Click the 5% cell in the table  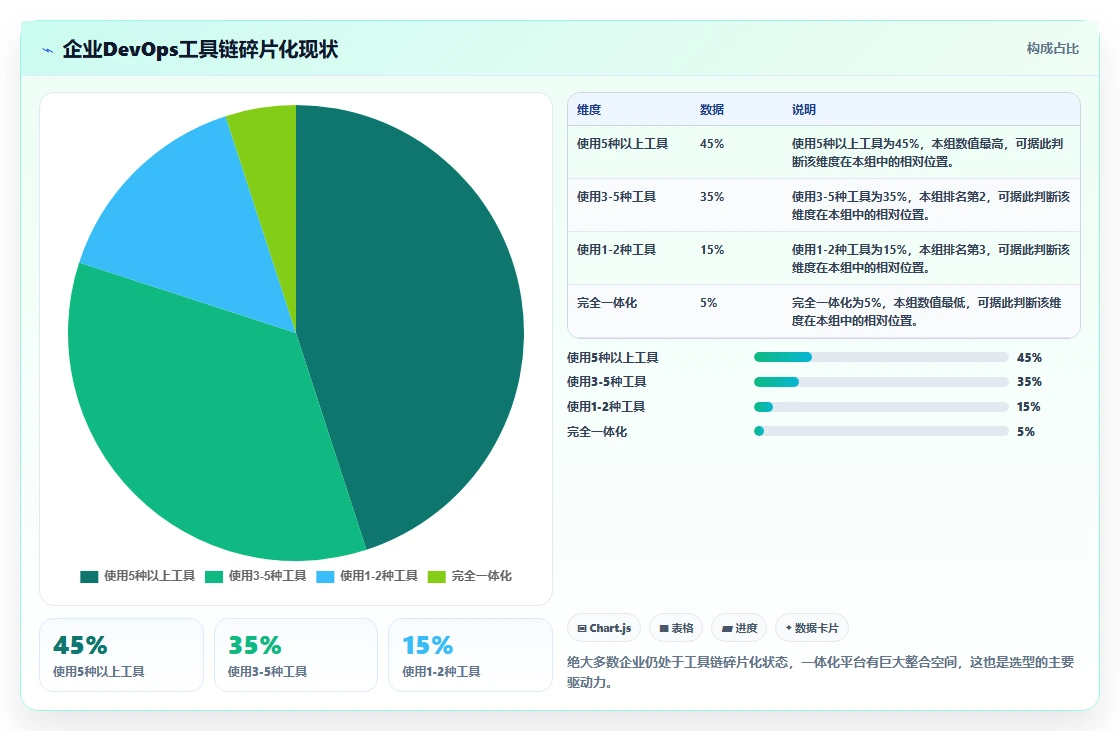coord(708,303)
